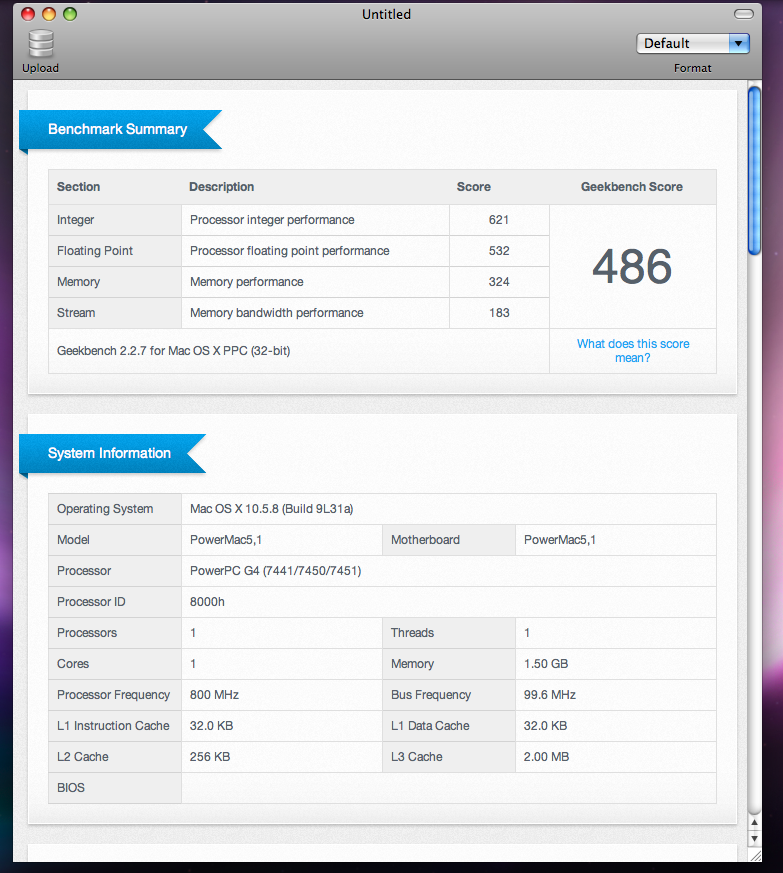Open 'What does this score mean?' link
Image resolution: width=783 pixels, height=873 pixels.
(x=633, y=351)
